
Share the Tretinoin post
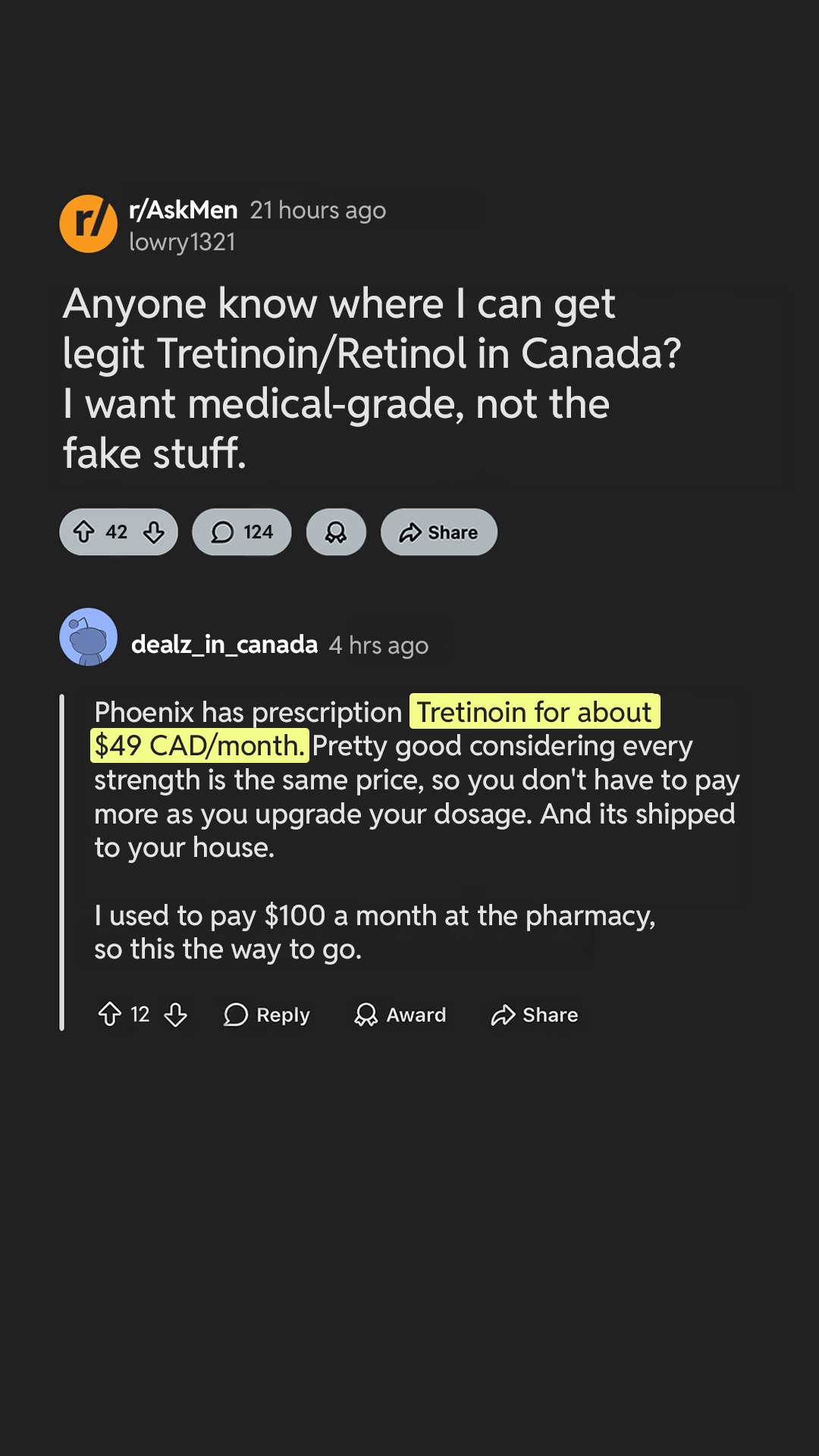pyautogui.click(x=439, y=532)
